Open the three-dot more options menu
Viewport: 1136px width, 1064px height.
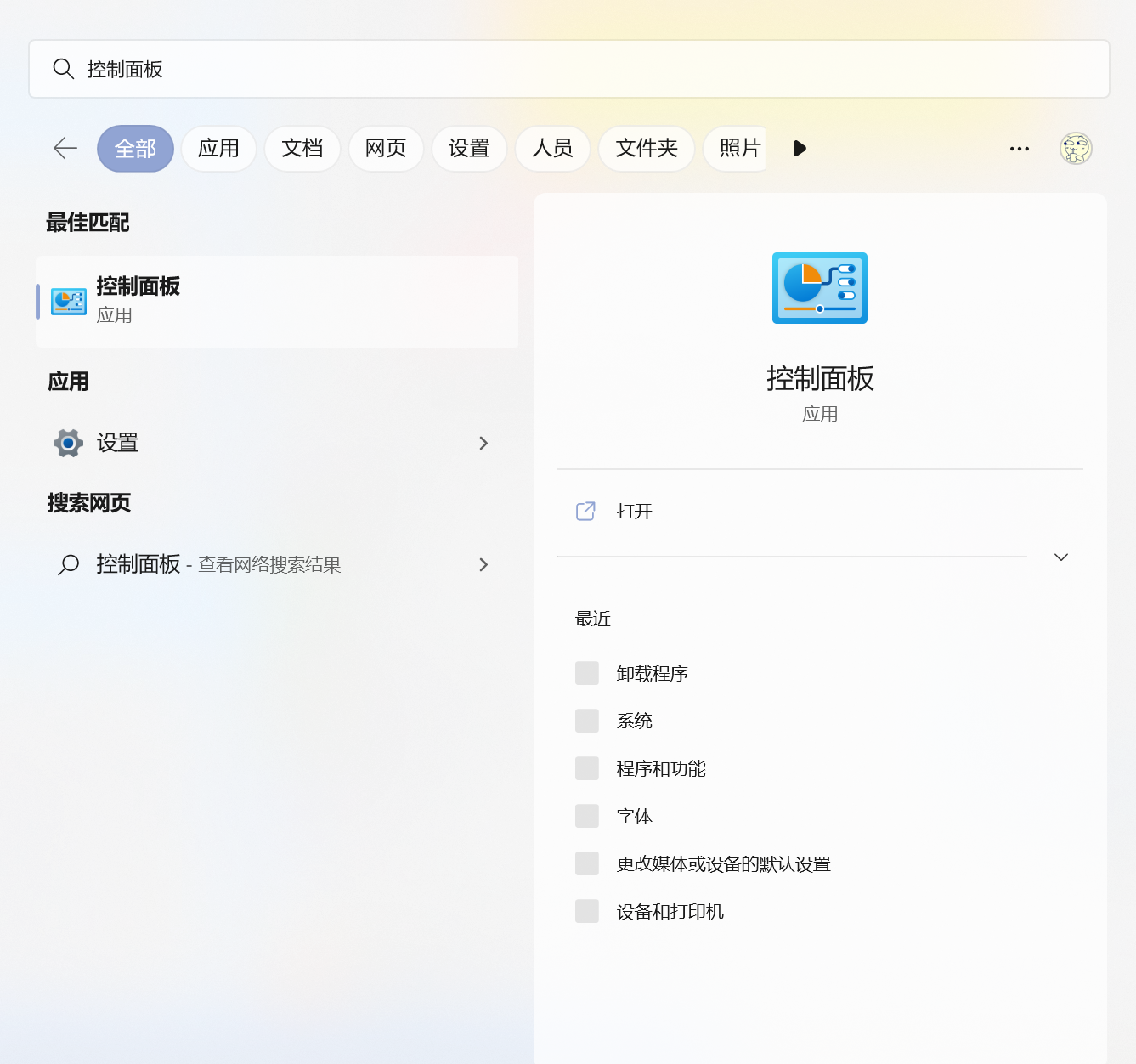pyautogui.click(x=1020, y=149)
